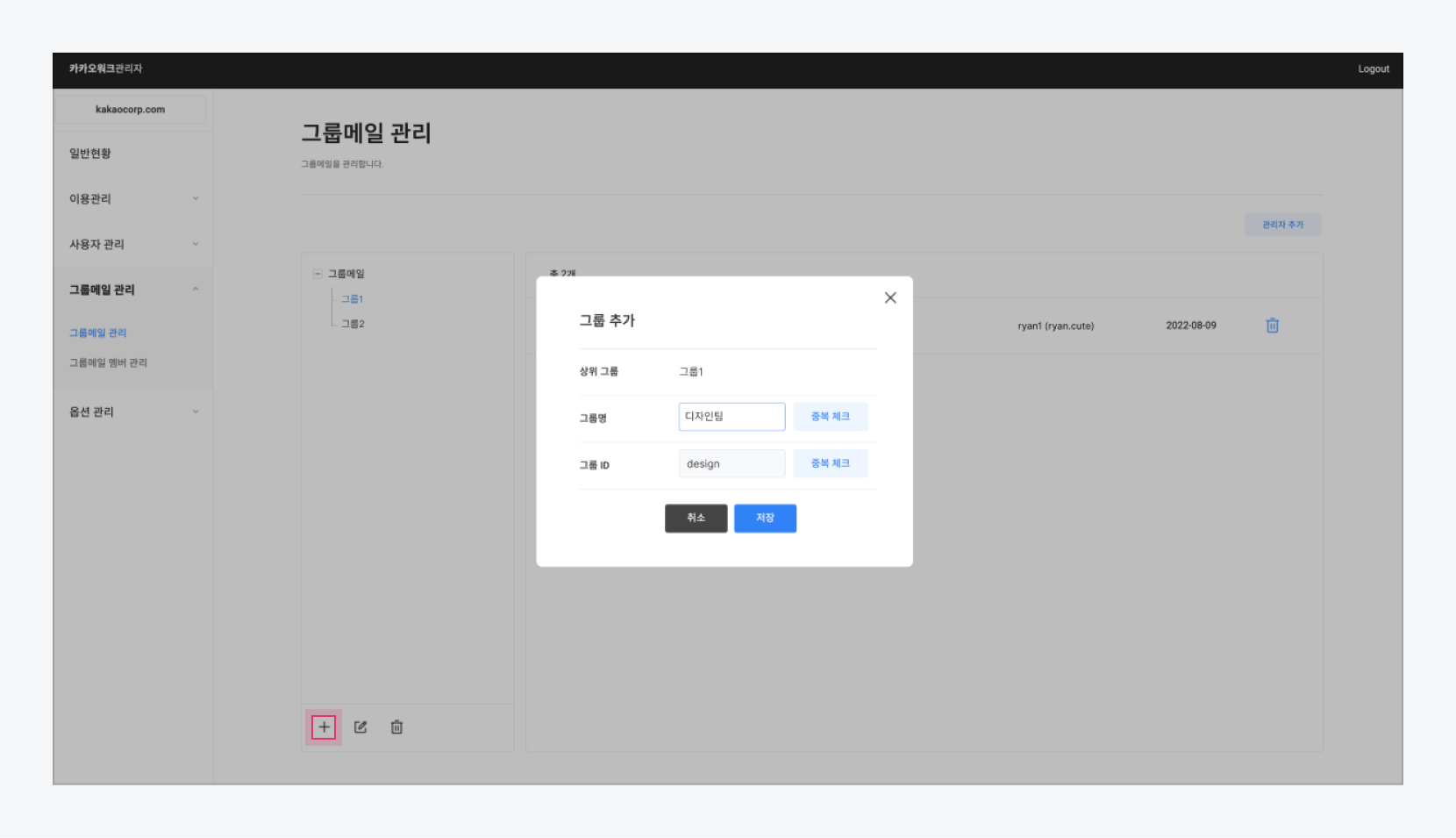The height and width of the screenshot is (838, 1456).
Task: Click 중복 체크 next to 그룹 ID field
Action: 830,463
